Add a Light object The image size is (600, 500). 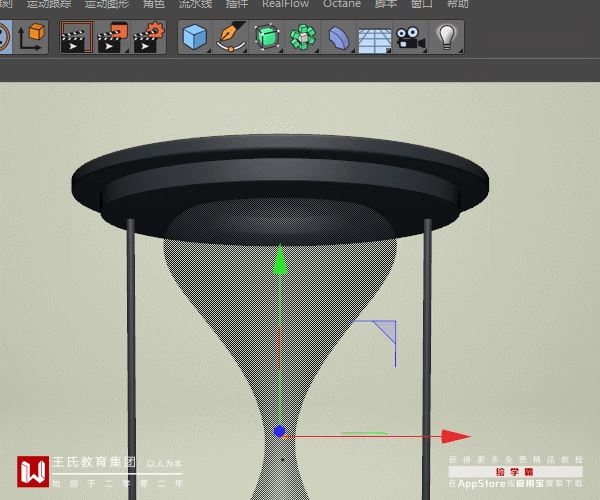[447, 37]
